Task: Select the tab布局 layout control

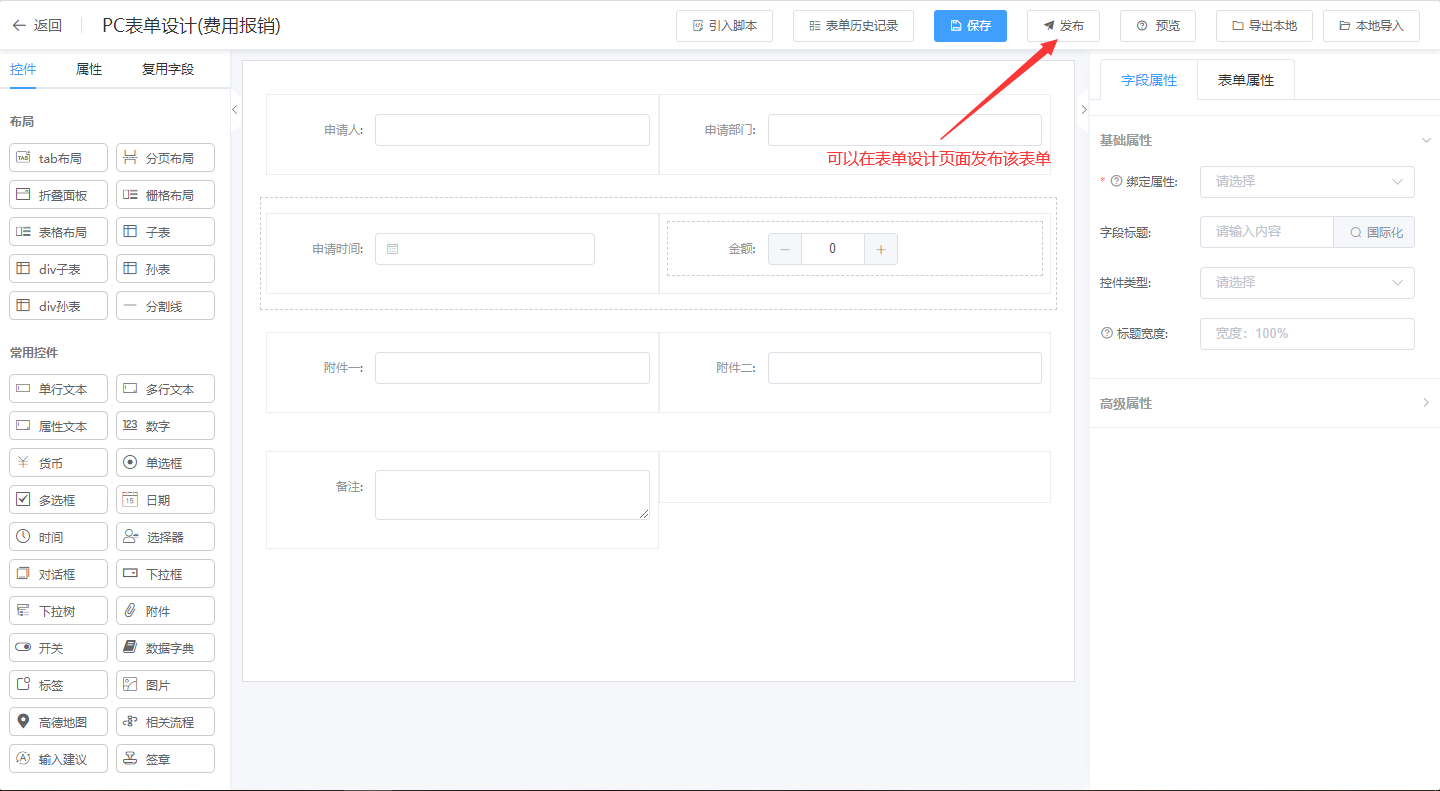Action: (x=58, y=158)
